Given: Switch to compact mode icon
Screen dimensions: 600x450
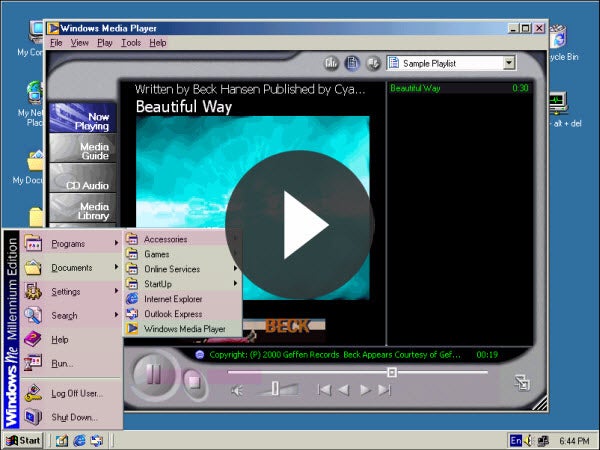Looking at the screenshot, I should tap(521, 381).
